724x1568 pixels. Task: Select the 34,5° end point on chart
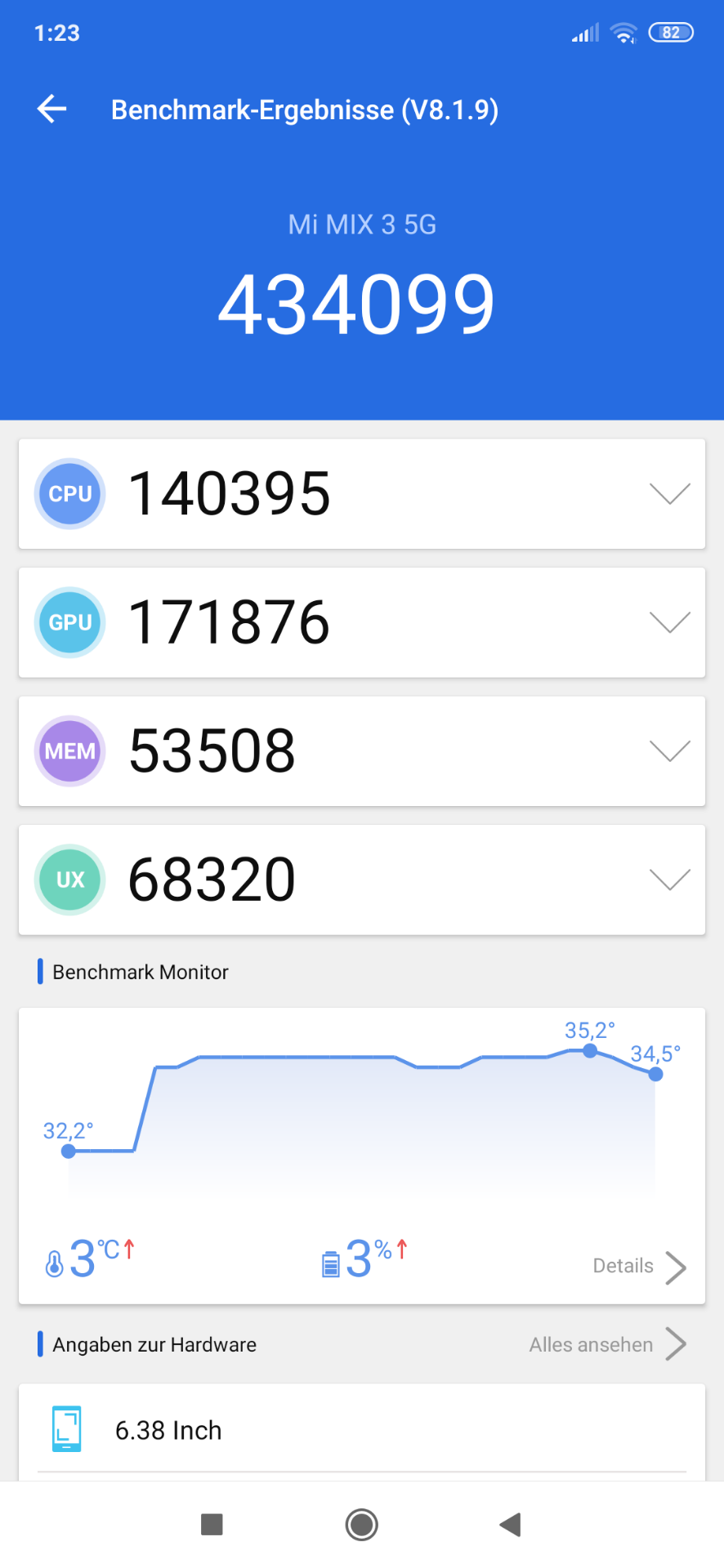(655, 1075)
